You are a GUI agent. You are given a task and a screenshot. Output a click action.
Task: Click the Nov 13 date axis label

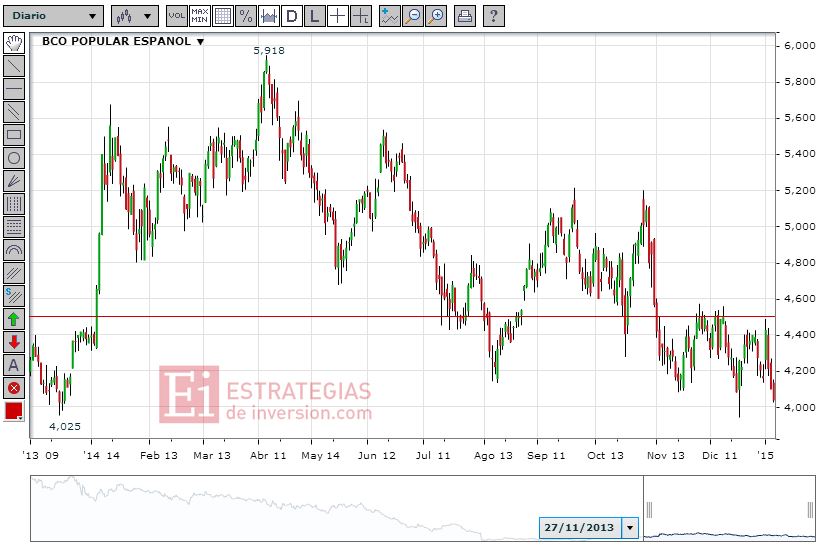pyautogui.click(x=665, y=455)
